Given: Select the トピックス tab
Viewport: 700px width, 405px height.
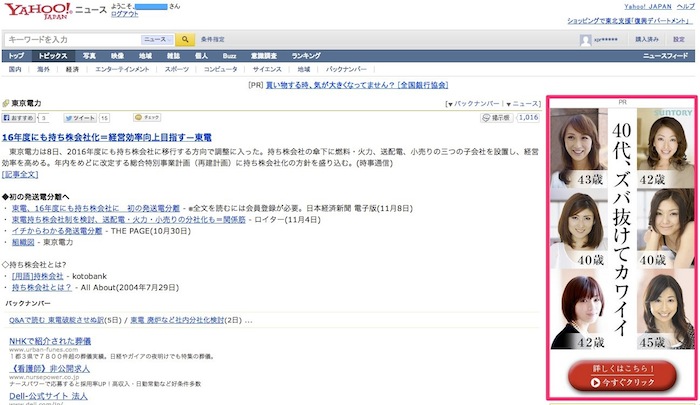Looking at the screenshot, I should [x=53, y=56].
